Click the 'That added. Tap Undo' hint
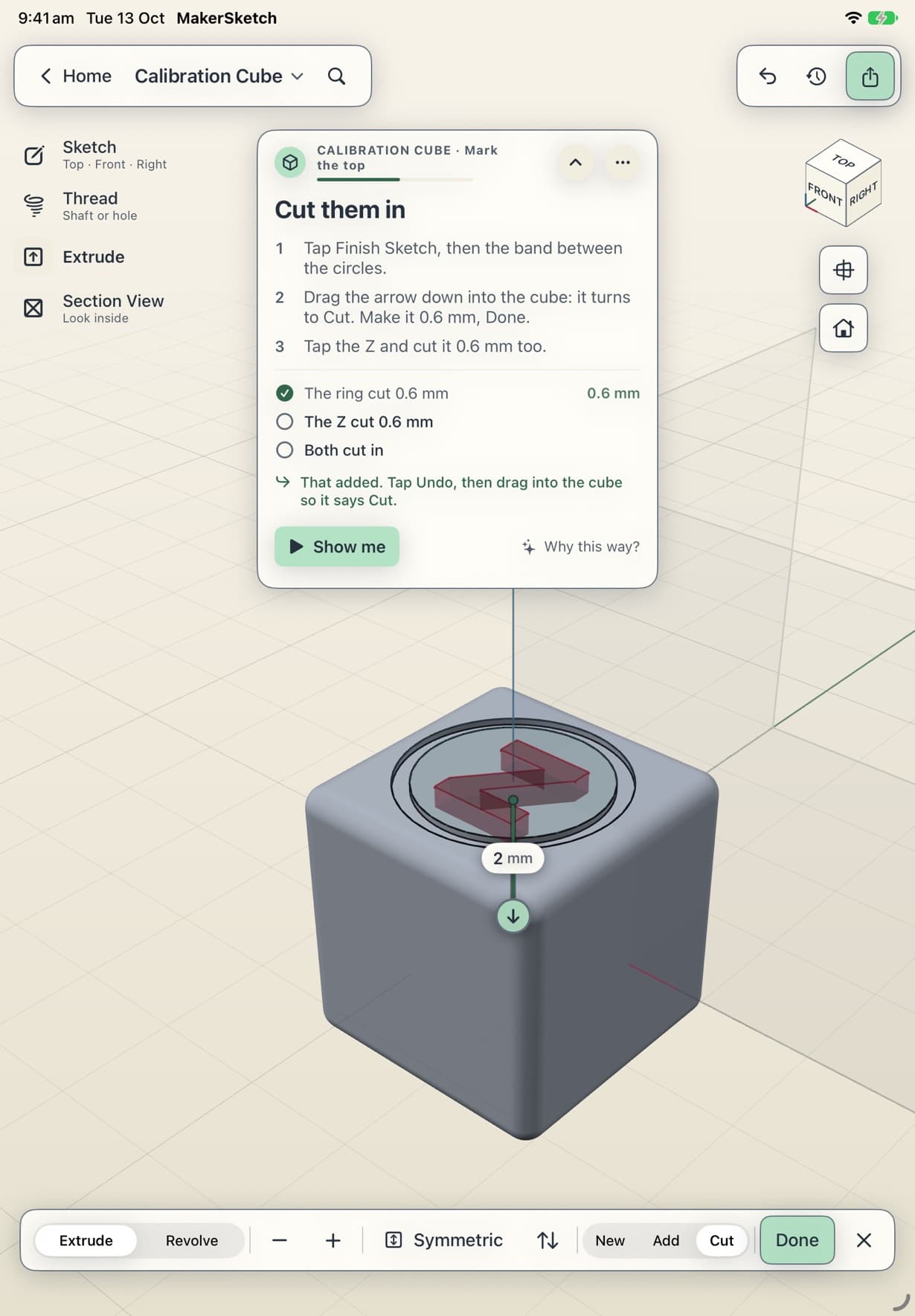Viewport: 915px width, 1316px height. (461, 491)
